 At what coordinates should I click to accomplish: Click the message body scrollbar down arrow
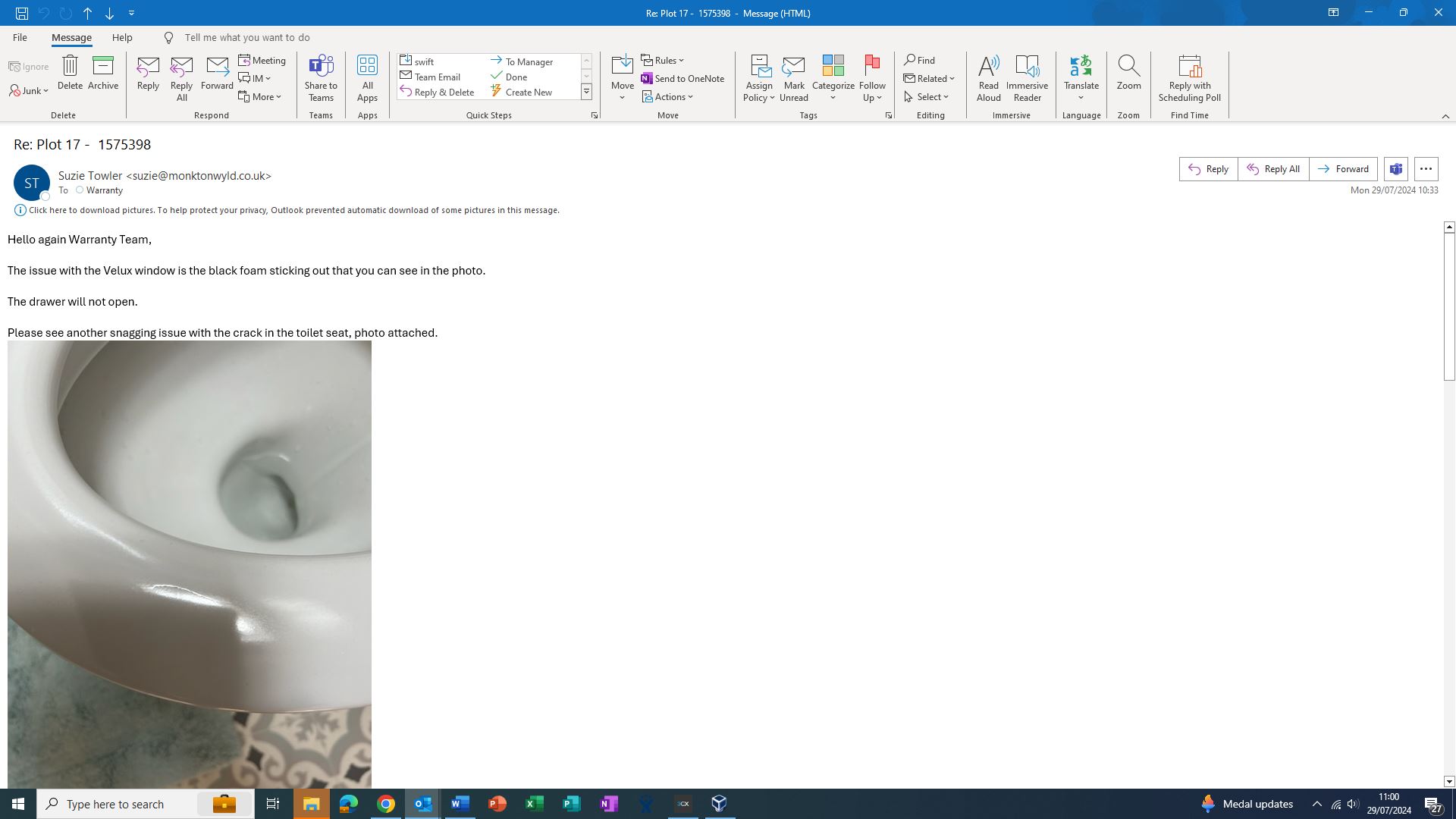coord(1448,781)
